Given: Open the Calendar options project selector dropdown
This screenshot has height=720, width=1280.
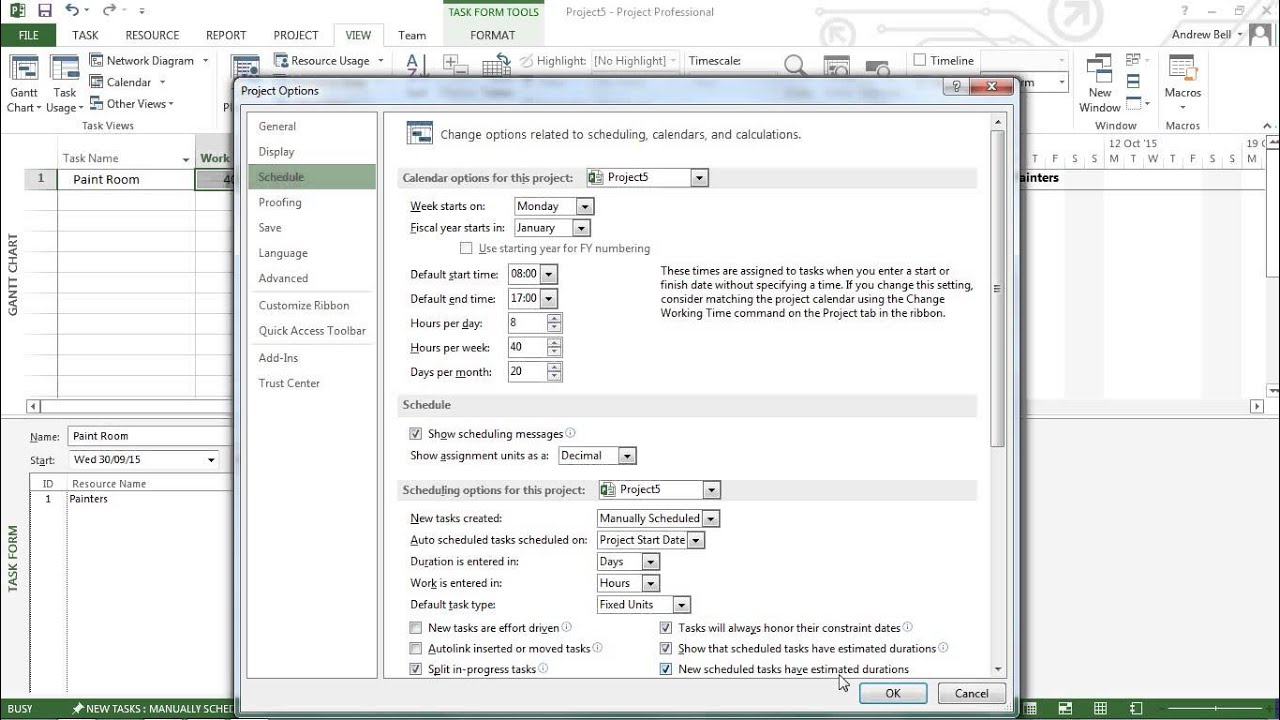Looking at the screenshot, I should pos(699,178).
